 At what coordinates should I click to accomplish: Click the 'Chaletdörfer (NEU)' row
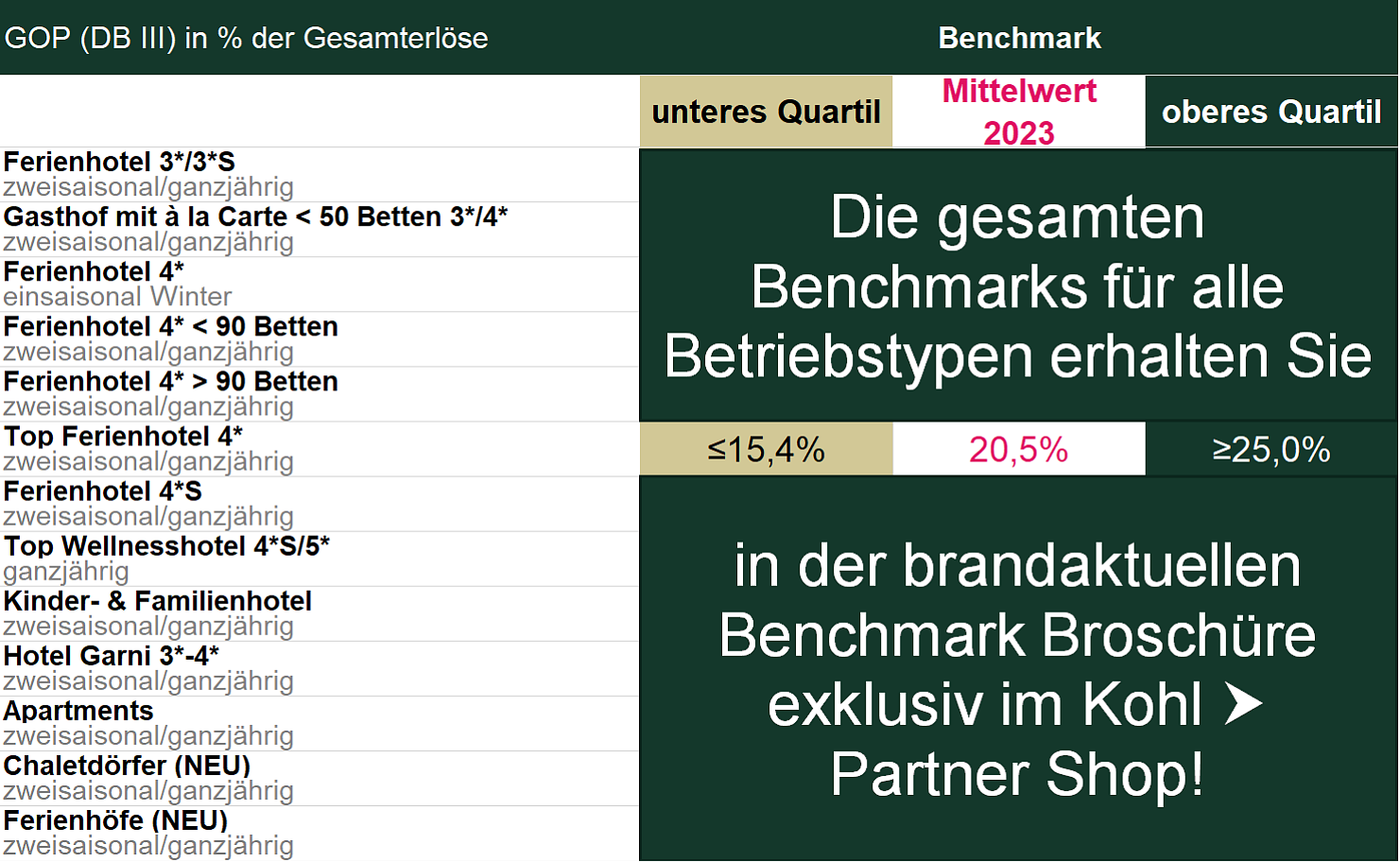coord(320,778)
